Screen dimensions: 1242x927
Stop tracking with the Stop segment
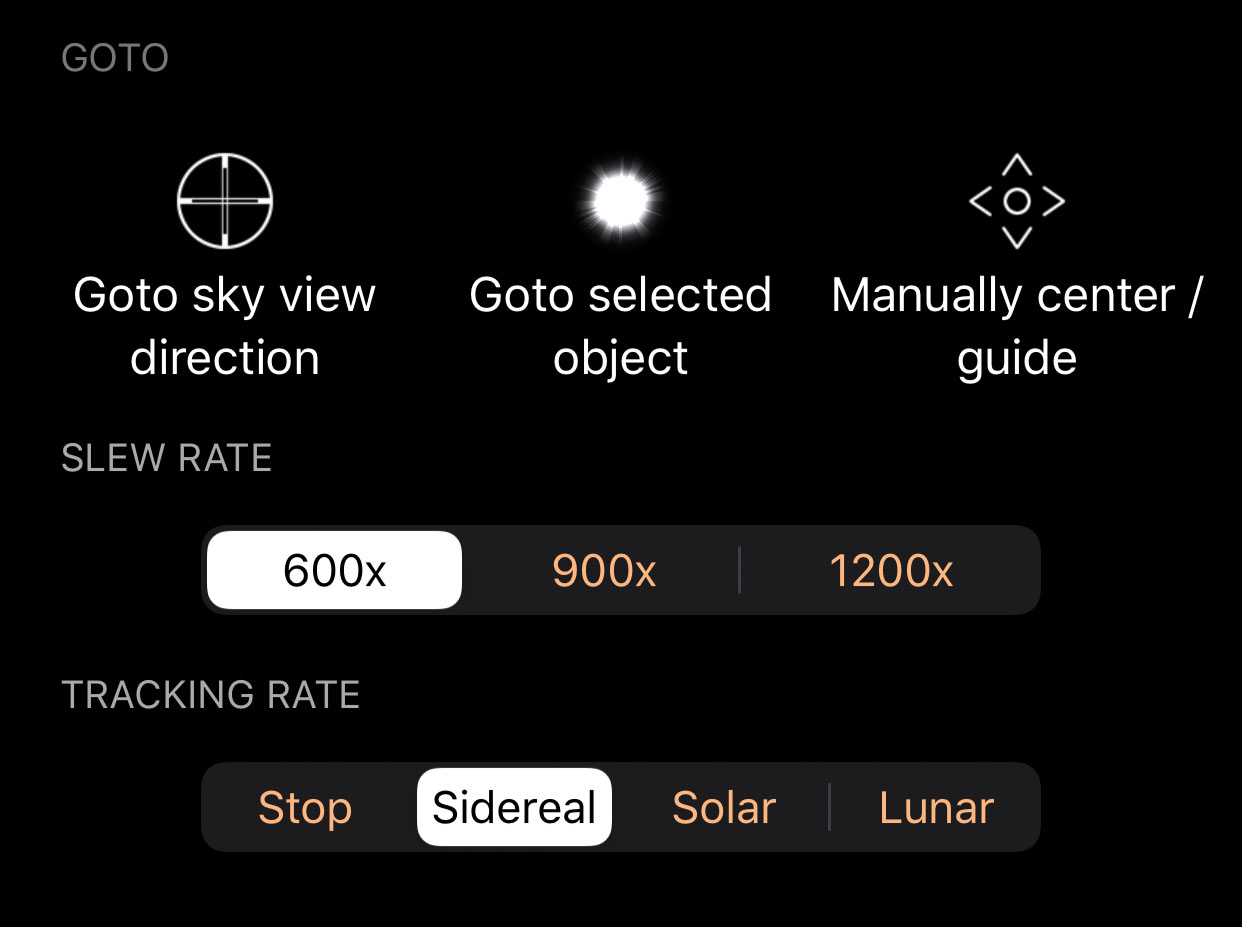[305, 807]
